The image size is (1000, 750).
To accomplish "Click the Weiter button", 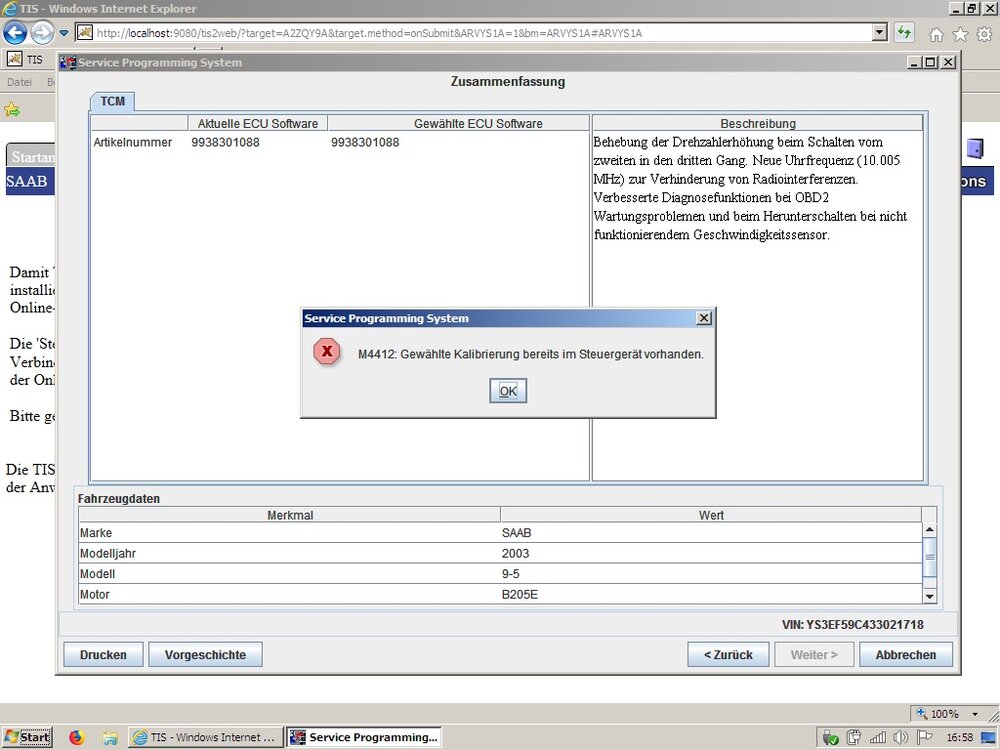I will click(814, 654).
